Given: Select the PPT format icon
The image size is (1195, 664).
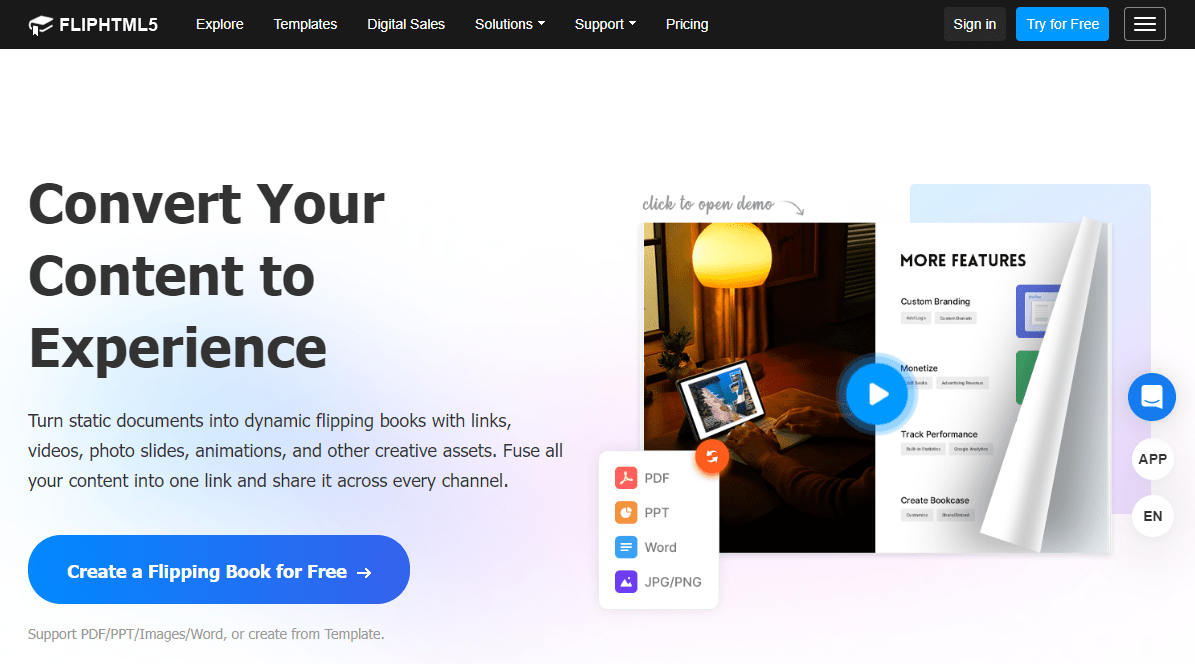Looking at the screenshot, I should pos(627,512).
